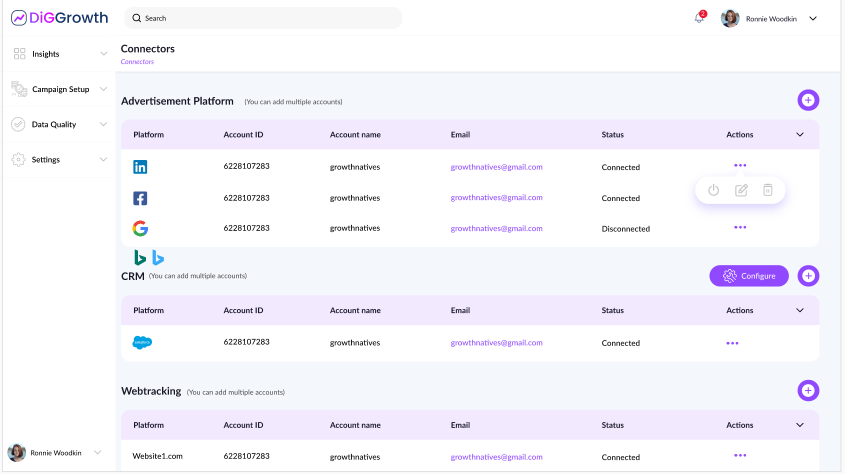The height and width of the screenshot is (474, 845).
Task: Click the LinkedIn row email link
Action: click(496, 167)
